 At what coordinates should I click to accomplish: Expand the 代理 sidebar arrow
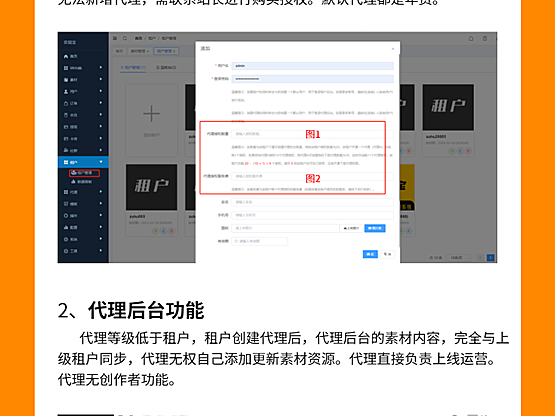coord(101,192)
